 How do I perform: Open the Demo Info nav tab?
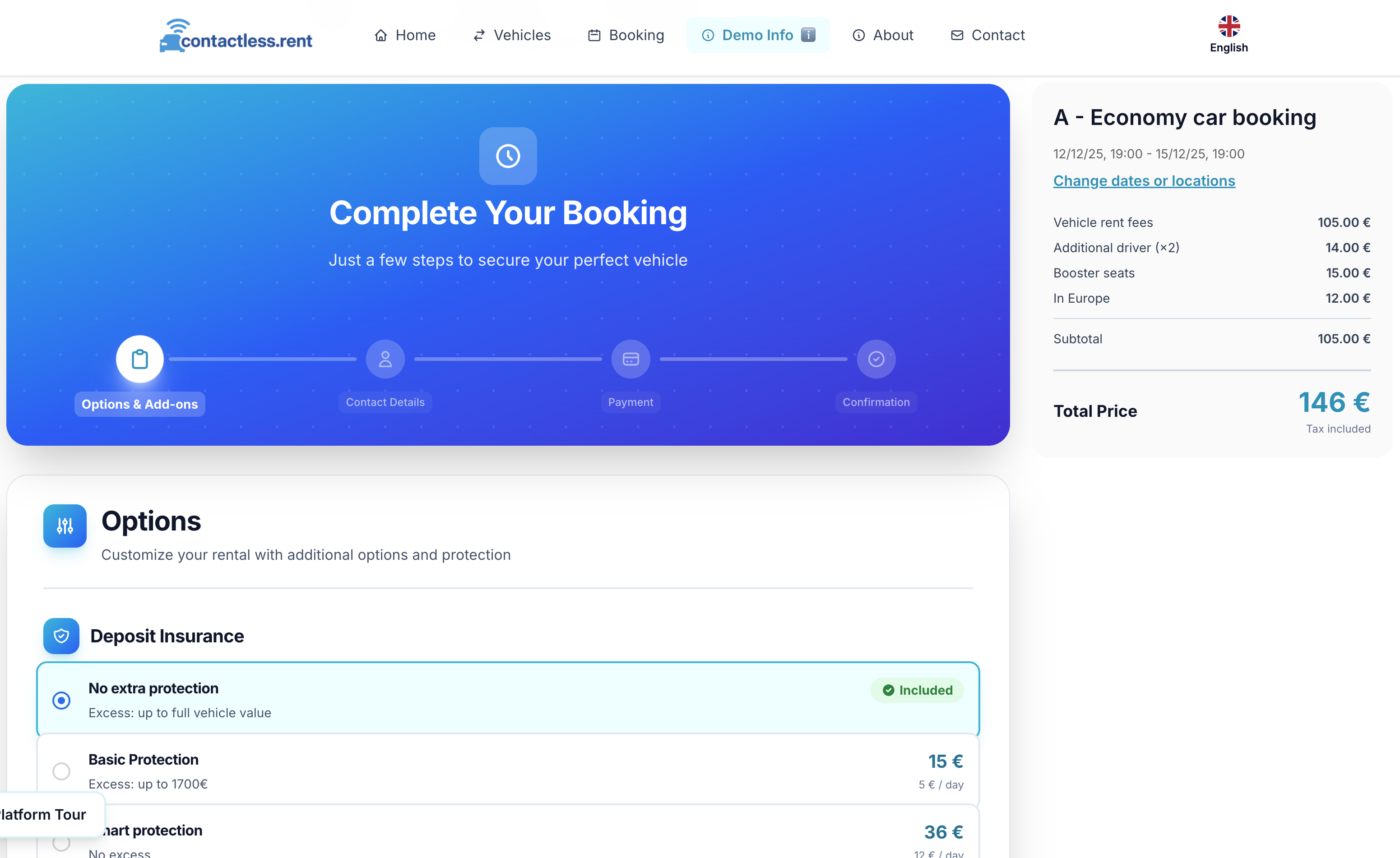(x=757, y=35)
